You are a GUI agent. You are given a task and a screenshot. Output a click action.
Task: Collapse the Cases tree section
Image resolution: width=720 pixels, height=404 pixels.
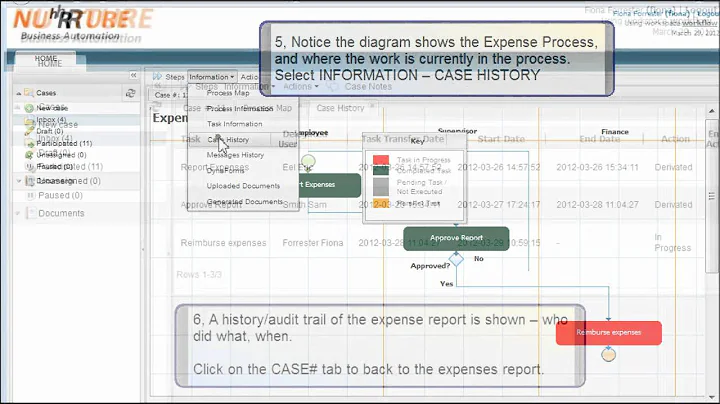pos(18,93)
